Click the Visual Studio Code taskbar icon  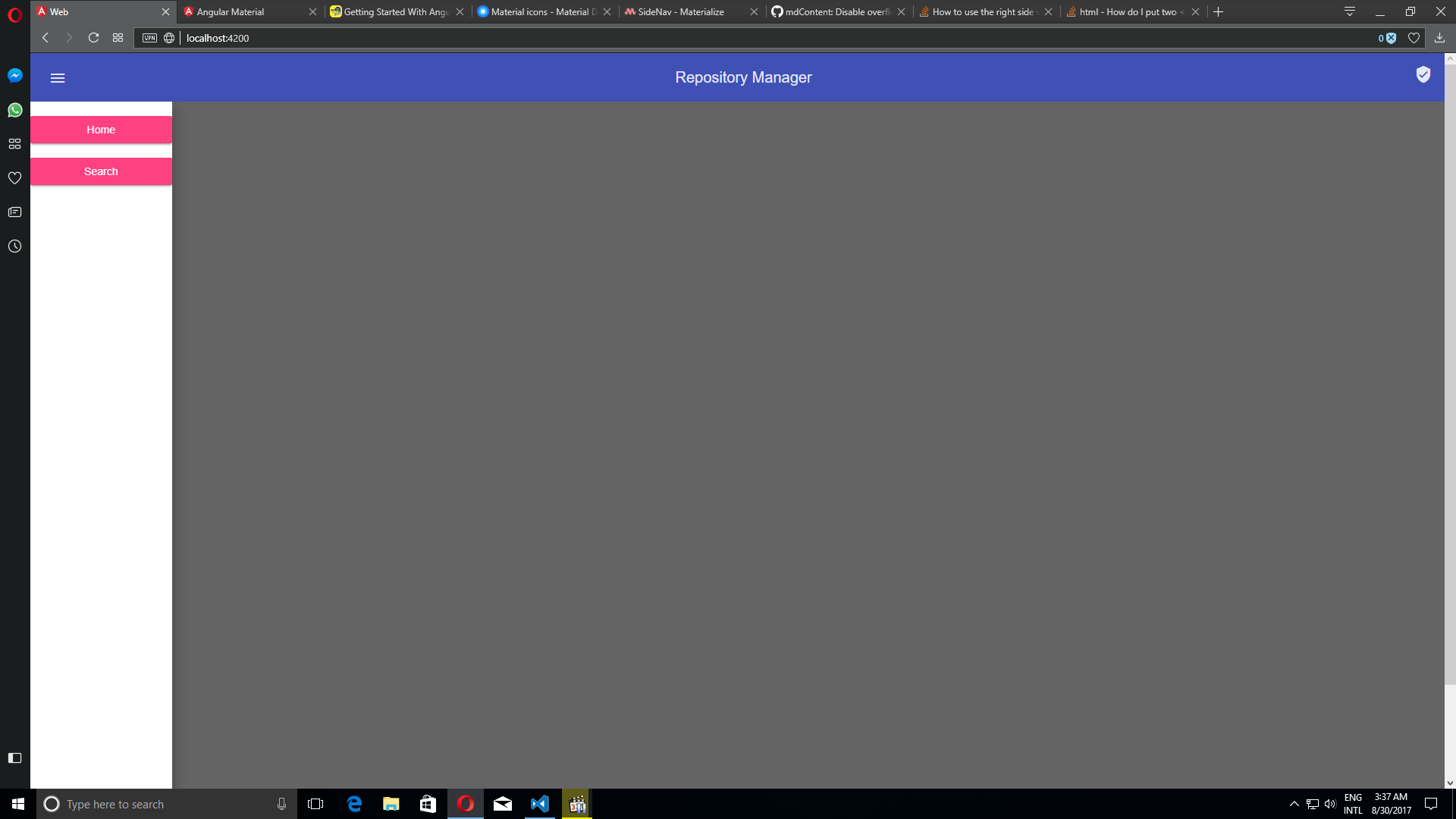pos(539,803)
